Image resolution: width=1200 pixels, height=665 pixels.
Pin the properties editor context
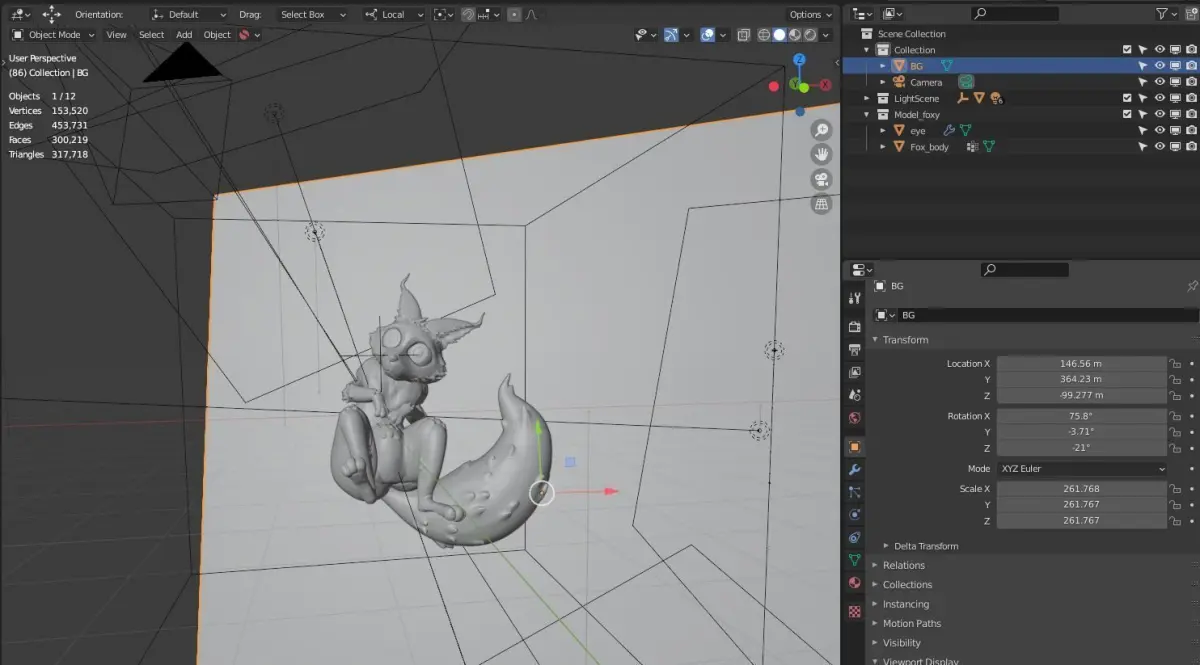tap(1192, 286)
